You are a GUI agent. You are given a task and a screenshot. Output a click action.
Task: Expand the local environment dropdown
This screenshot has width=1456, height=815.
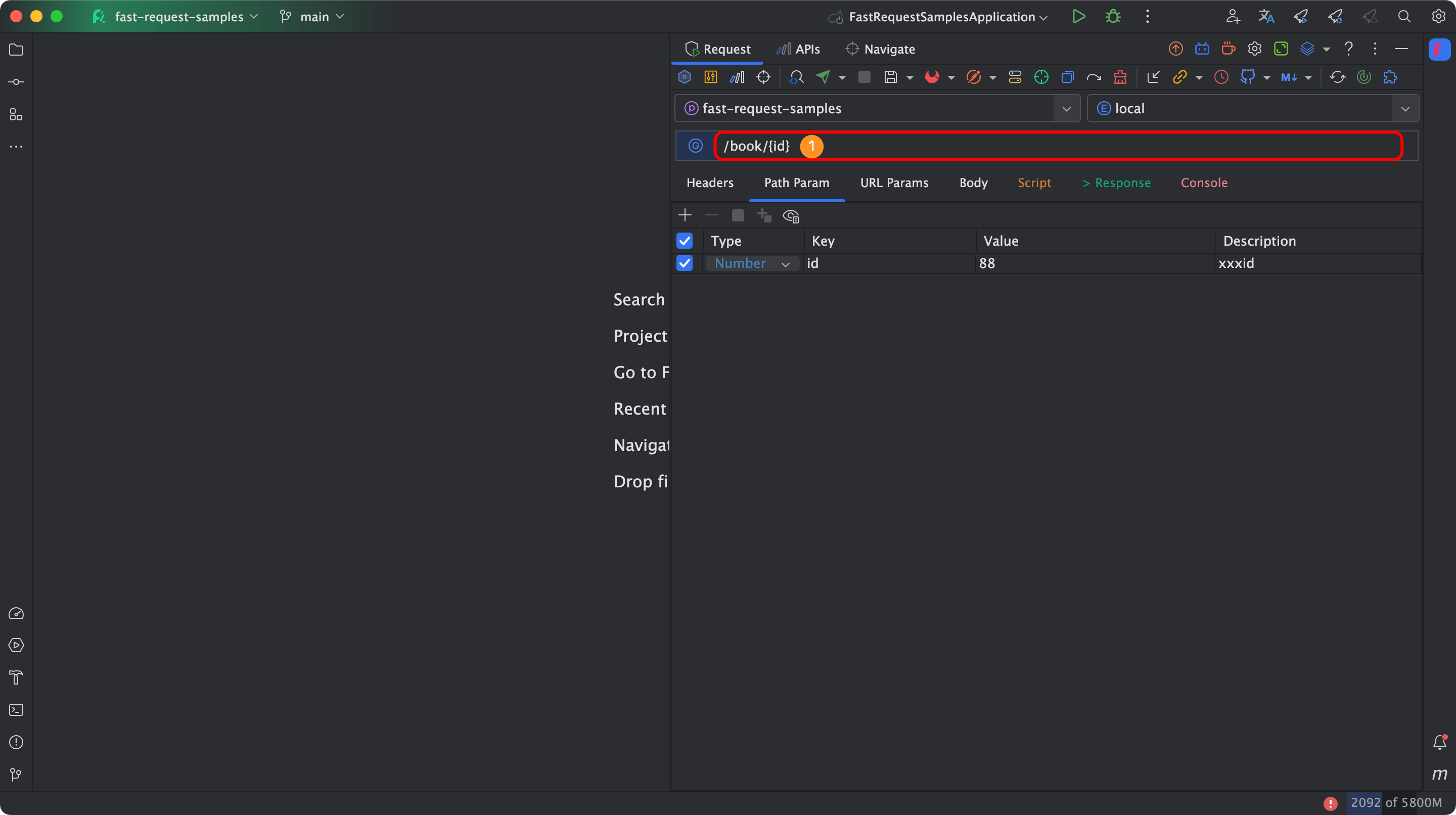[x=1405, y=109]
